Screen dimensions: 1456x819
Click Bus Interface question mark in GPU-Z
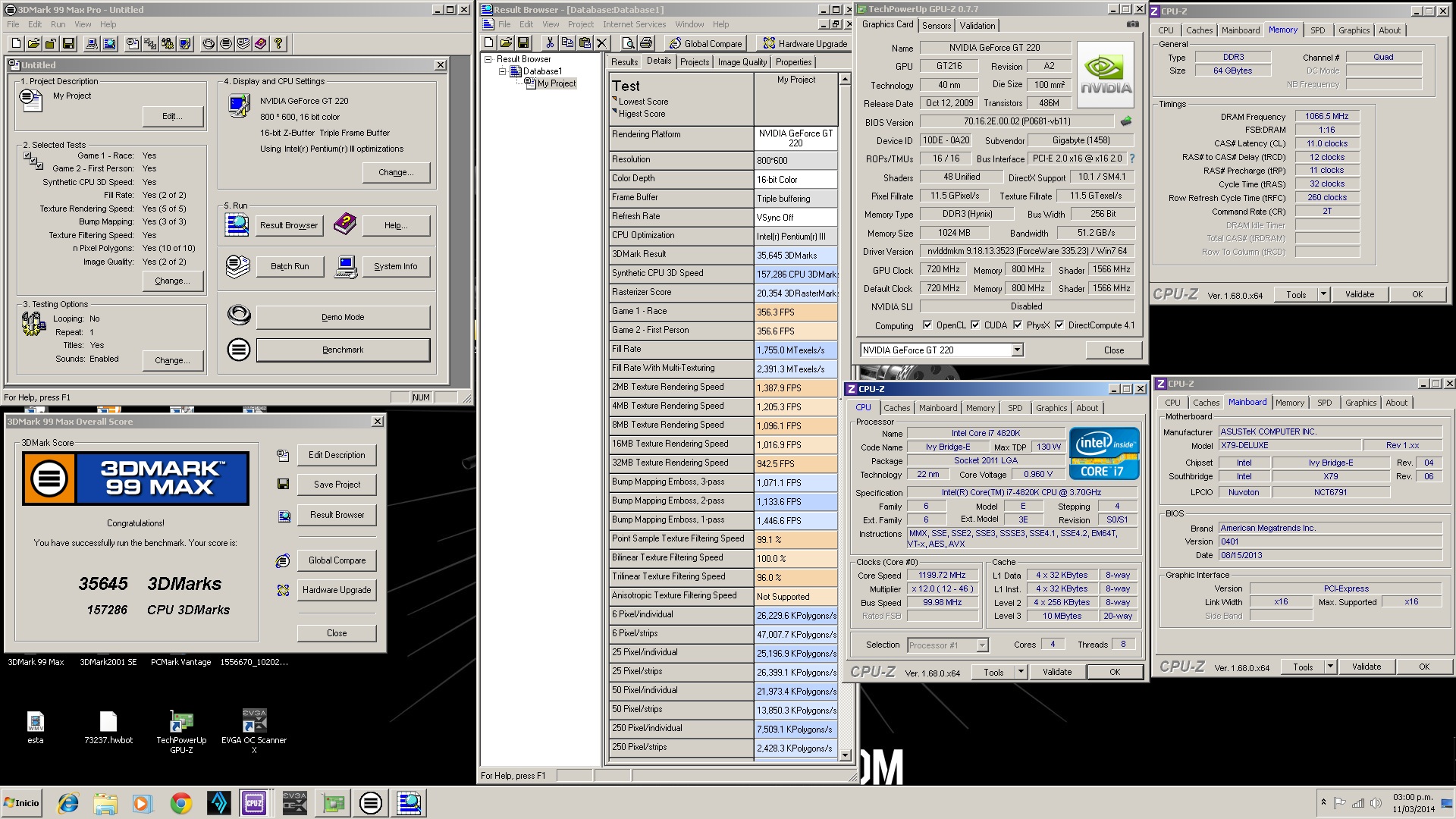pos(1132,158)
